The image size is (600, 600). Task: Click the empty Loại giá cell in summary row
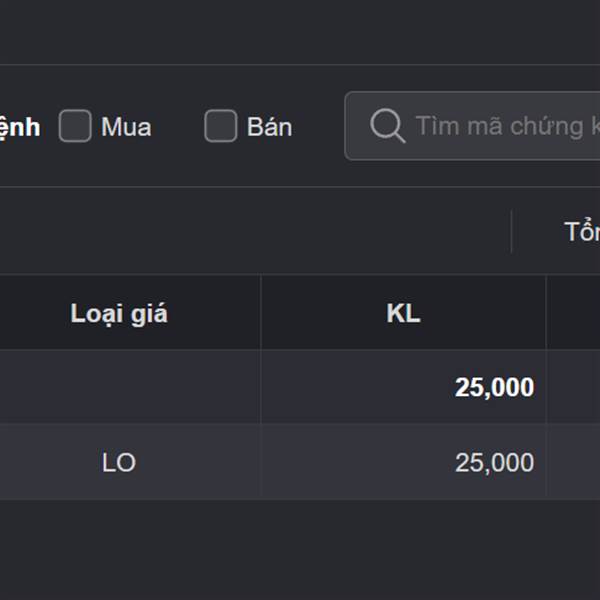click(x=130, y=388)
